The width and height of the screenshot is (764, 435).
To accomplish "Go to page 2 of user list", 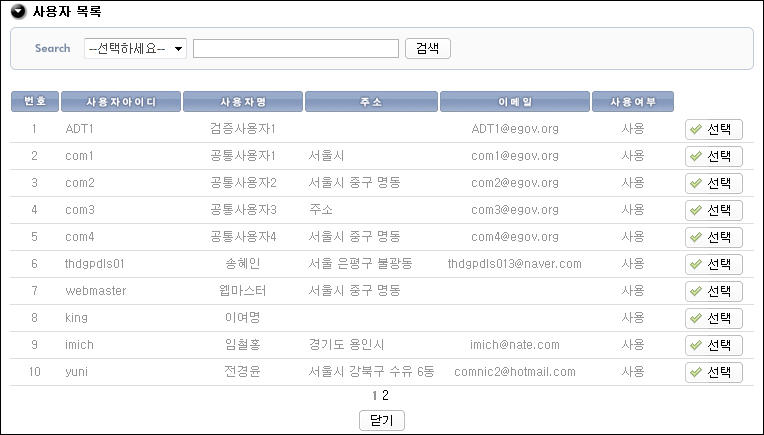I will click(x=386, y=396).
